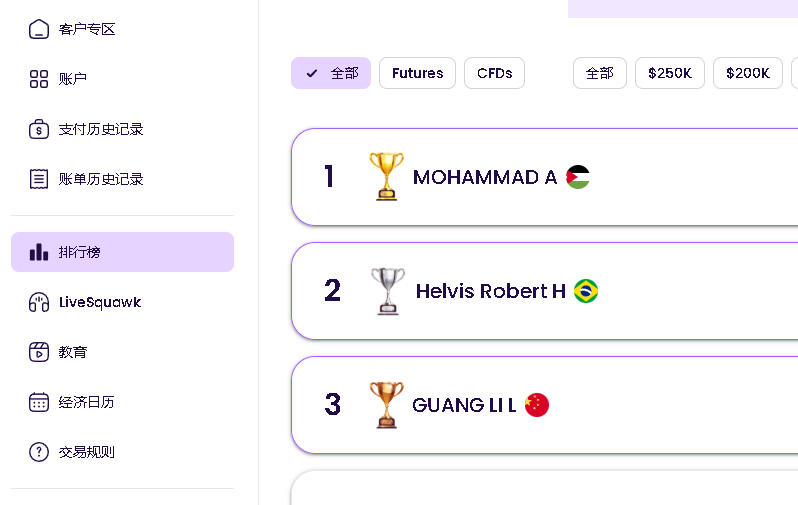798x505 pixels.
Task: Open the 客户专区 home icon
Action: [39, 29]
